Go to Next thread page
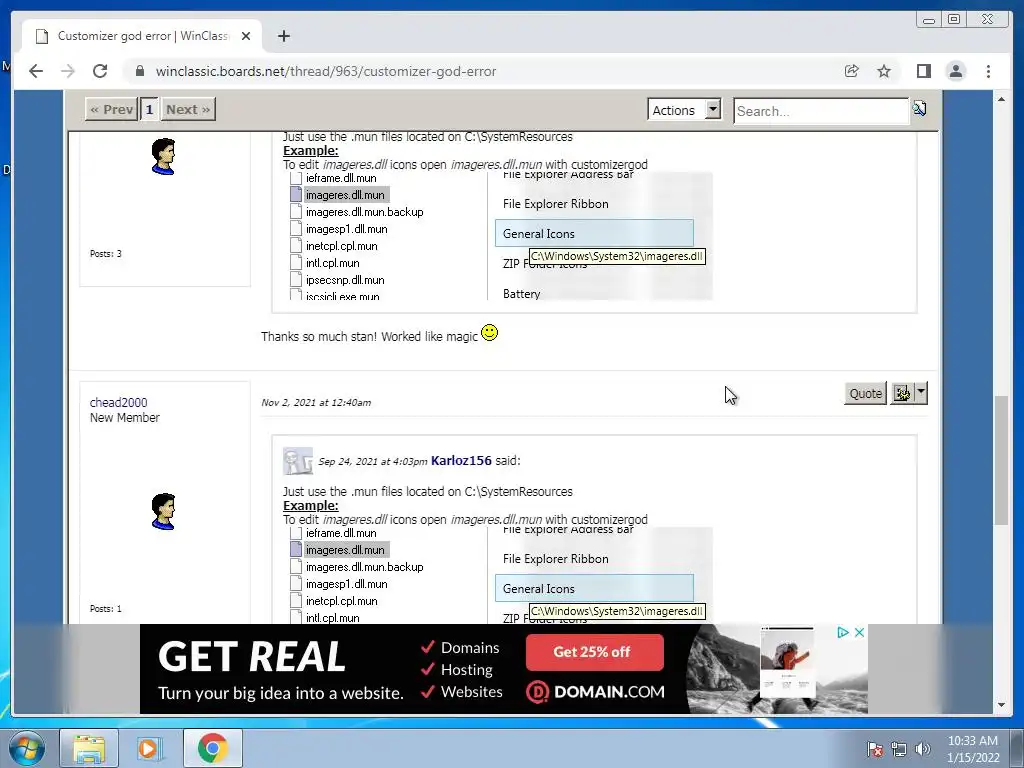This screenshot has height=768, width=1024. coord(188,110)
